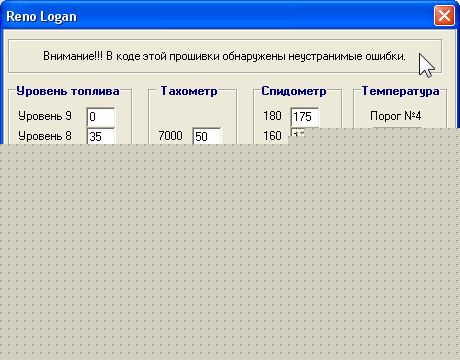
Task: Select the 160 speedometer label
Action: (272, 136)
